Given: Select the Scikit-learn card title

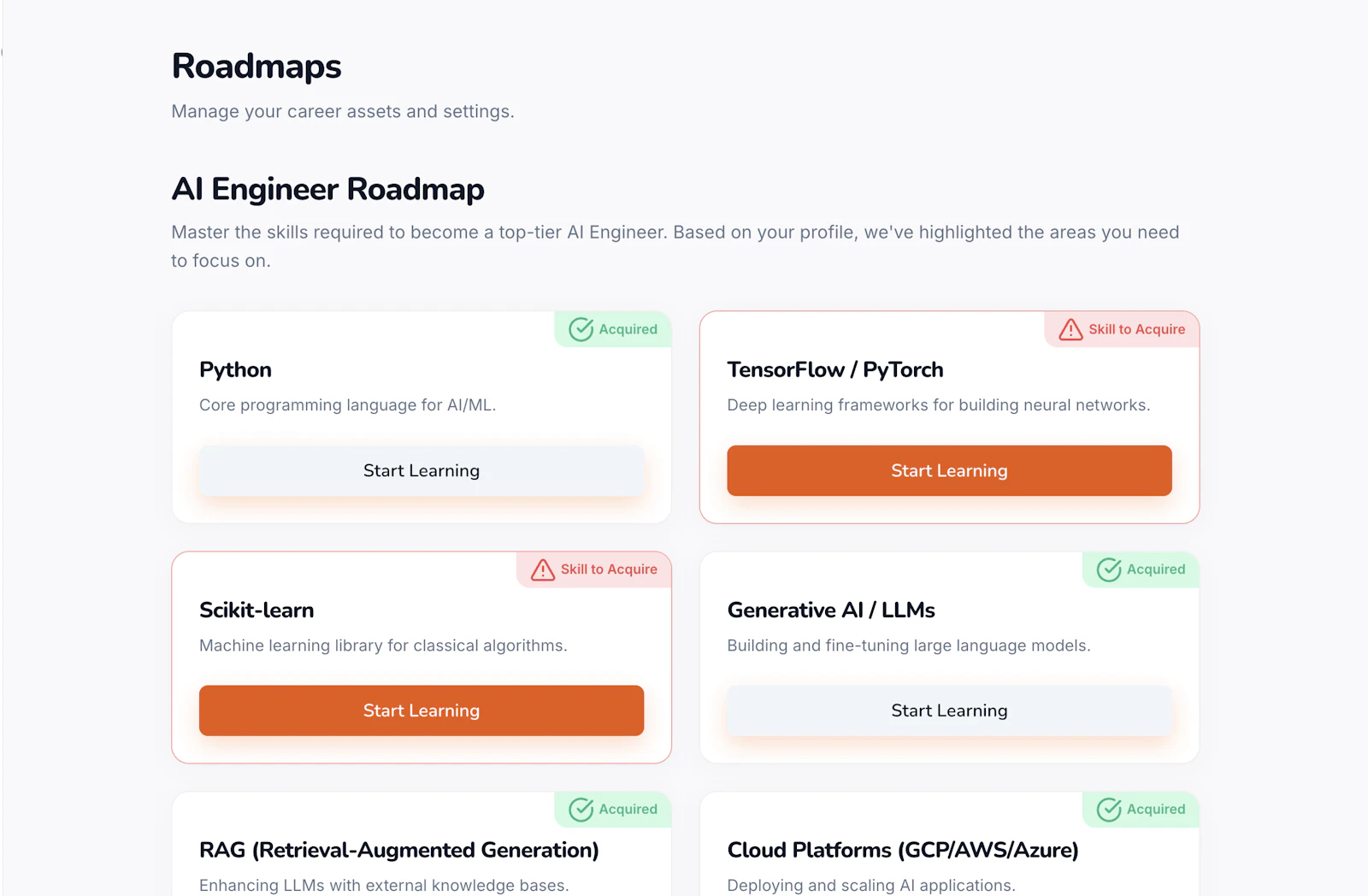Looking at the screenshot, I should 256,610.
